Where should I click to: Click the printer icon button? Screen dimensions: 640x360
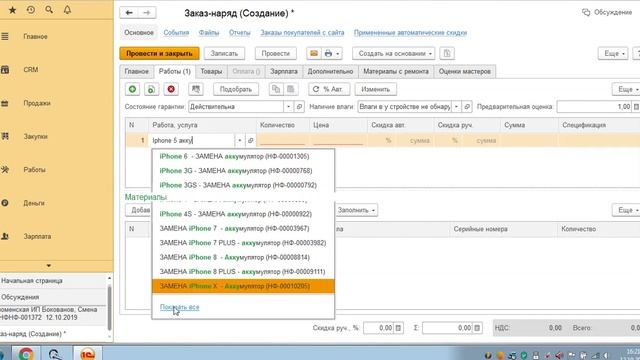[x=328, y=53]
